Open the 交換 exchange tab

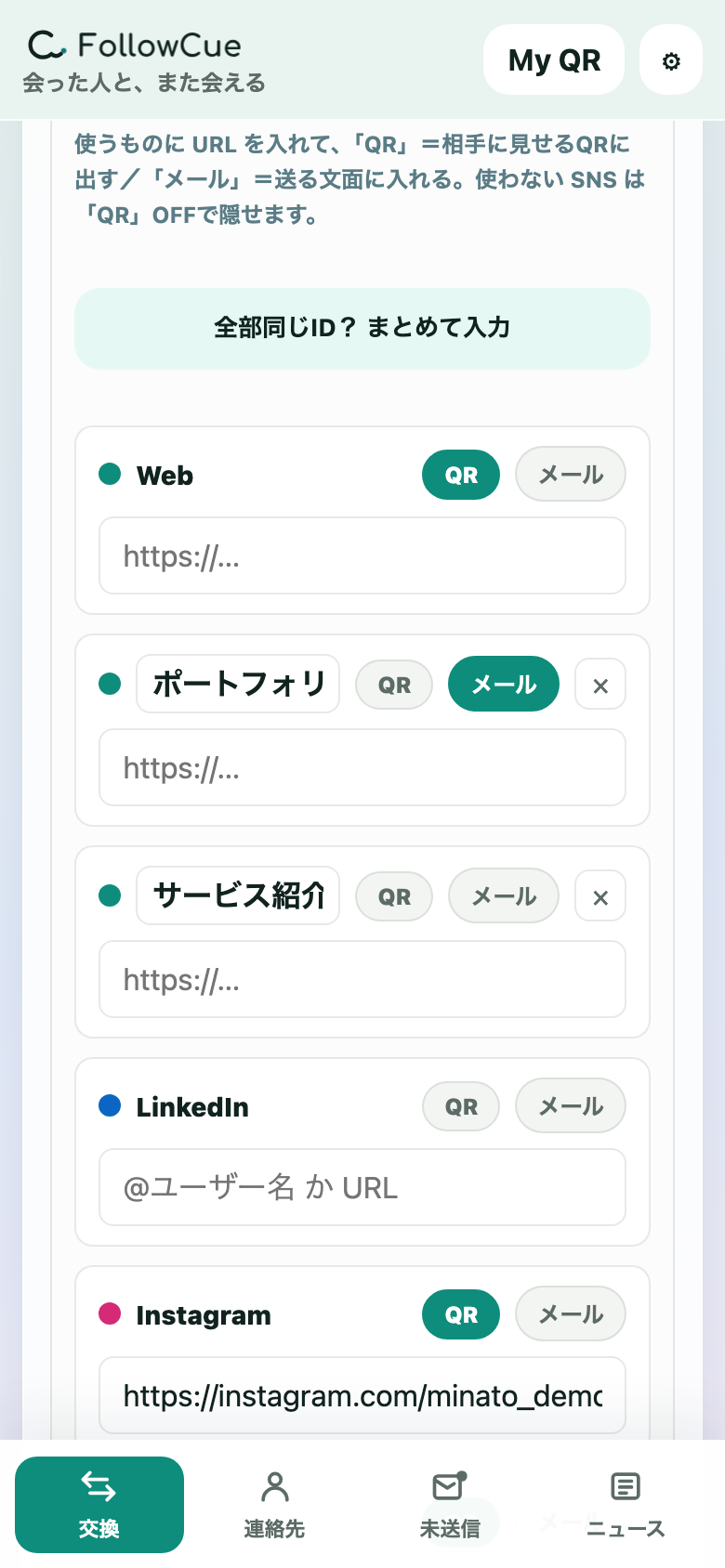point(99,1504)
